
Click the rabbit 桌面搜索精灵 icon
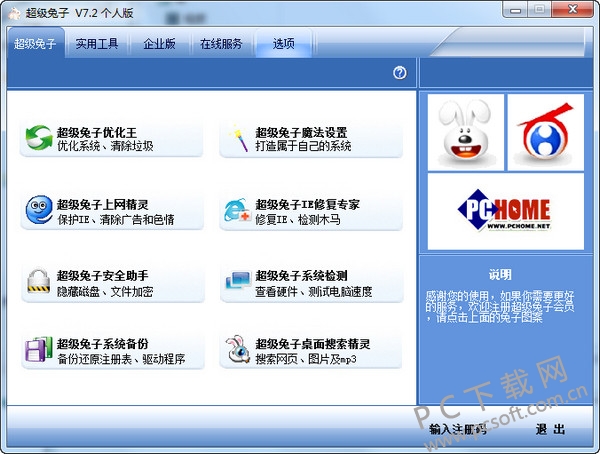coord(237,349)
